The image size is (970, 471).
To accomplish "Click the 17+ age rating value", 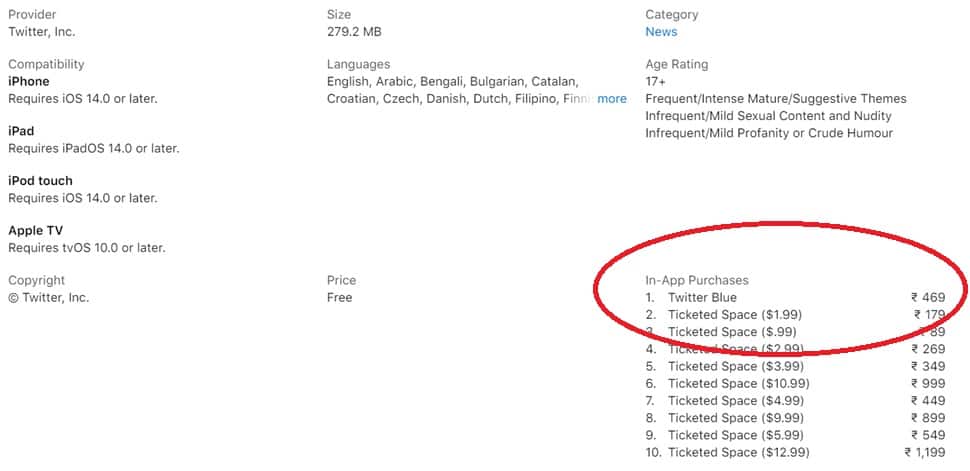I will click(655, 82).
